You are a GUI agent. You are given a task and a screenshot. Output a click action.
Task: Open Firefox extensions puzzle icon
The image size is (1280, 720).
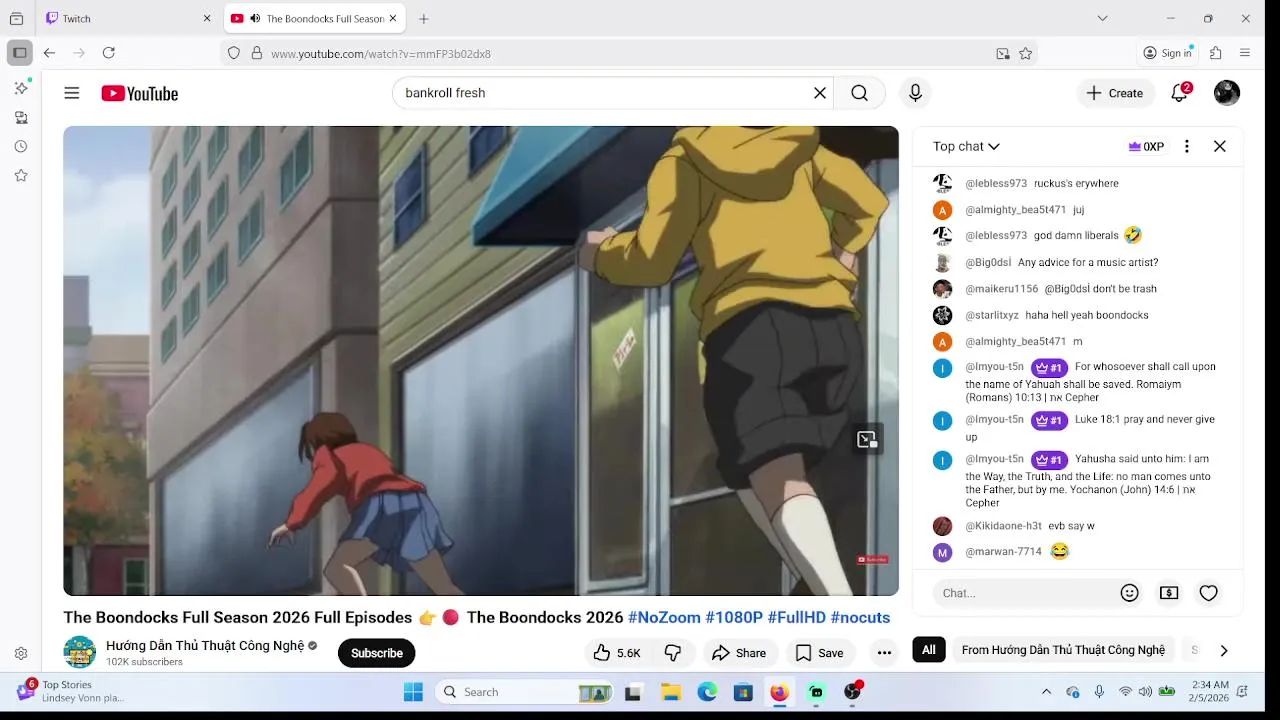coord(1216,53)
